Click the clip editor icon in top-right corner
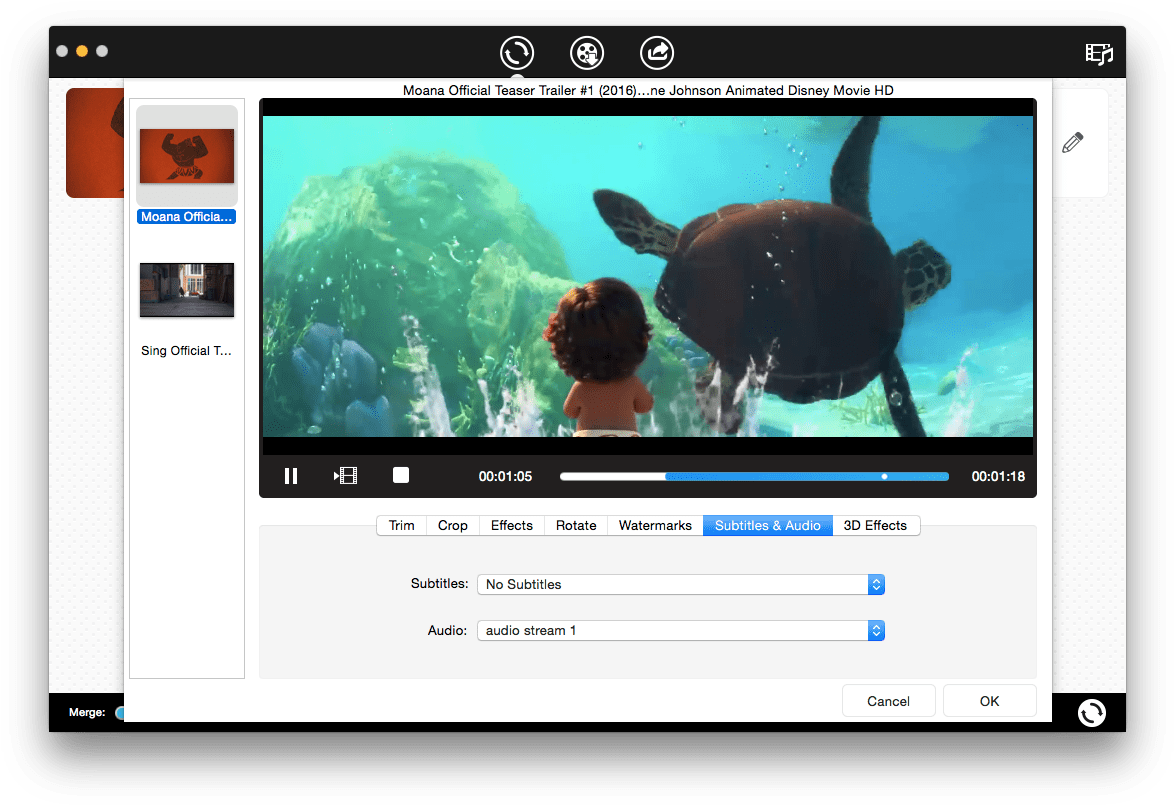The height and width of the screenshot is (805, 1174). (x=1099, y=54)
